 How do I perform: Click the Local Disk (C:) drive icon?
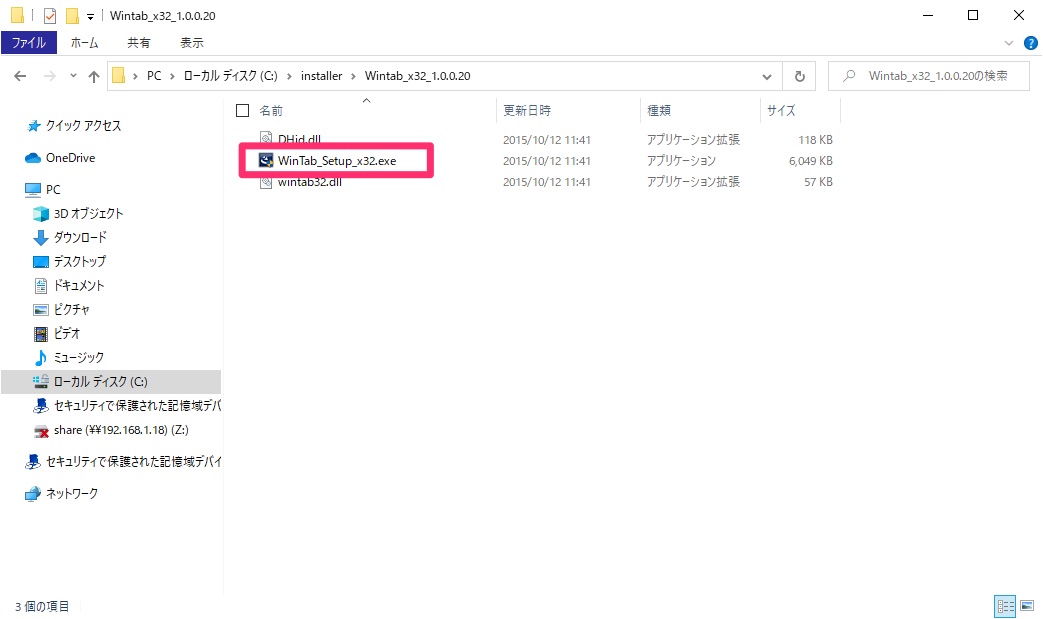41,382
